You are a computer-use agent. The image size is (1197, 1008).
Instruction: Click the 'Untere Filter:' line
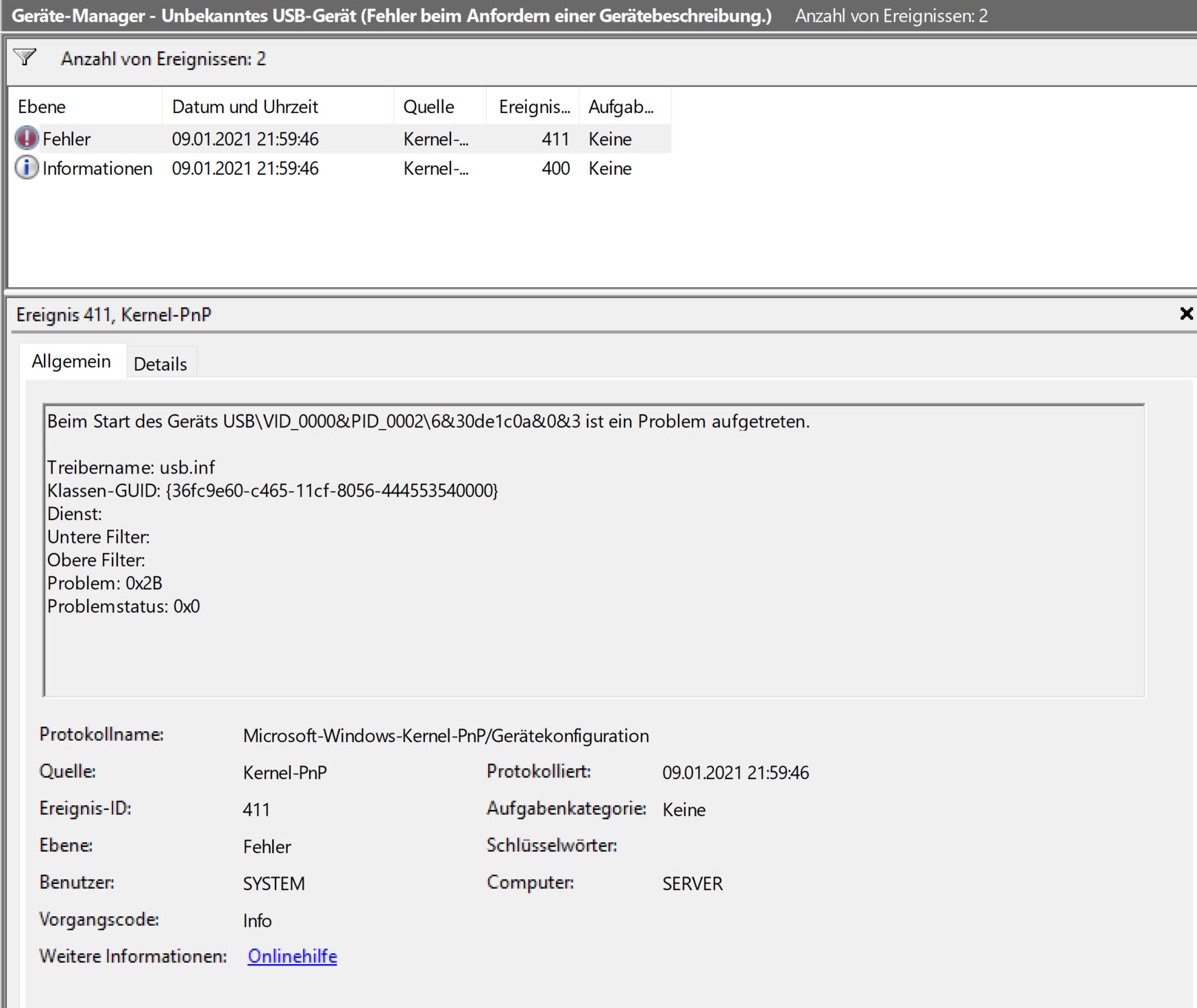pyautogui.click(x=99, y=537)
